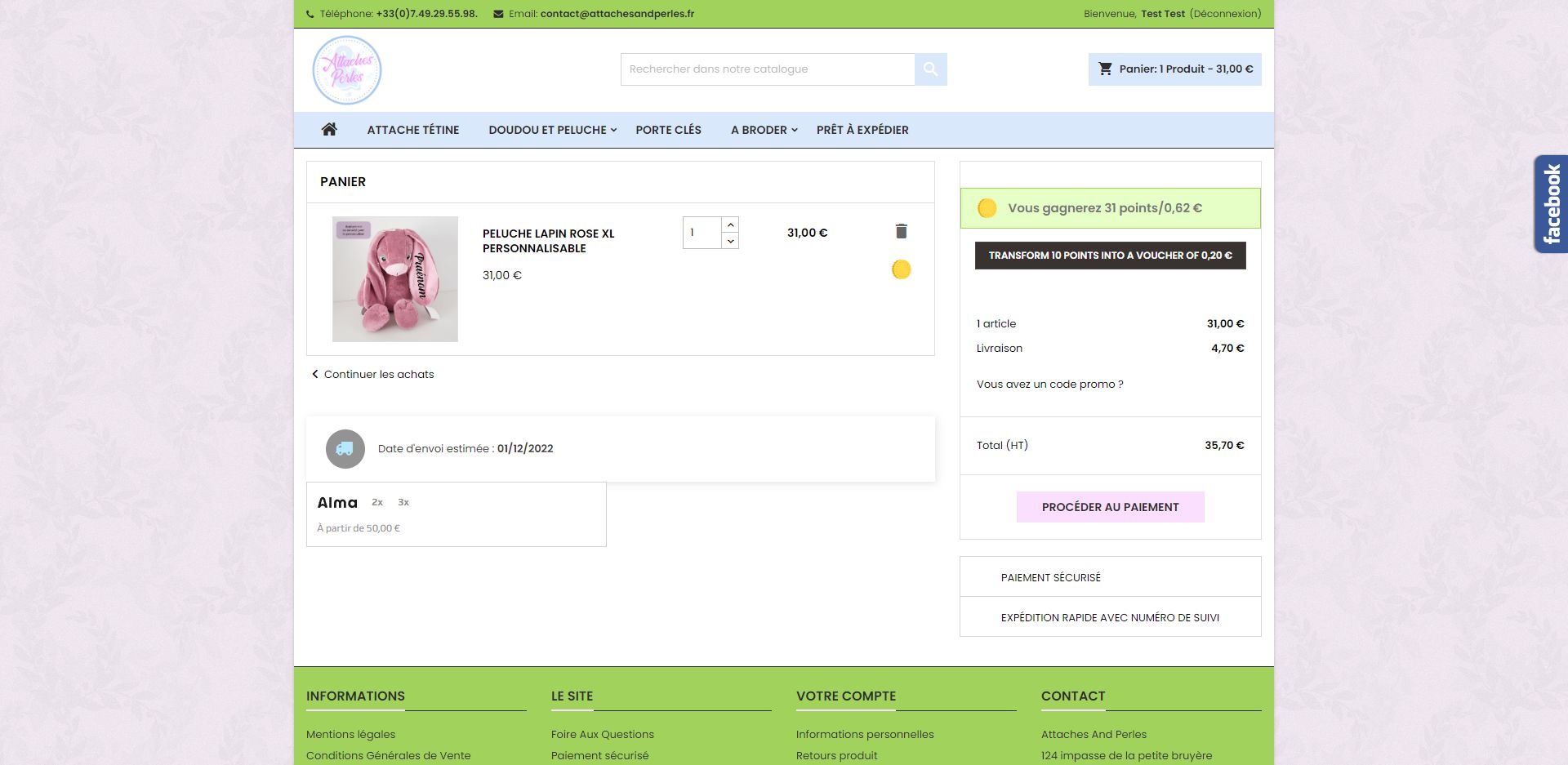This screenshot has height=765, width=1568.
Task: Click the Attaches Perles logo
Action: pos(347,70)
